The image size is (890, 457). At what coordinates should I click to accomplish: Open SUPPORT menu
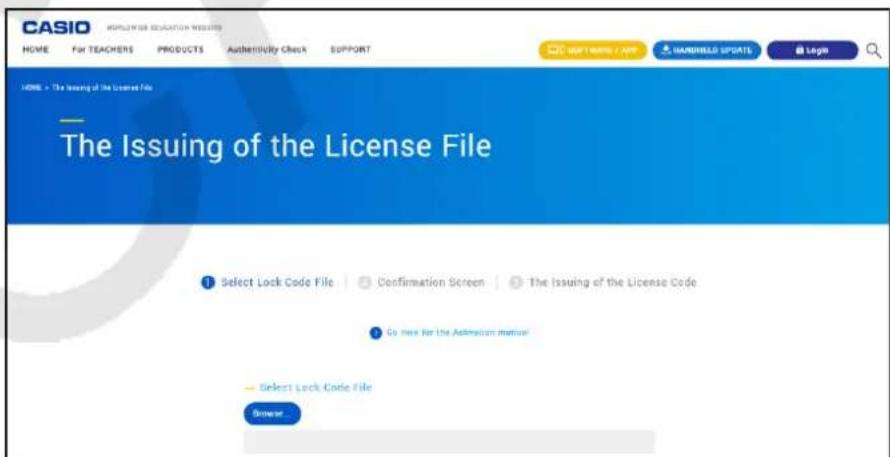[x=350, y=50]
